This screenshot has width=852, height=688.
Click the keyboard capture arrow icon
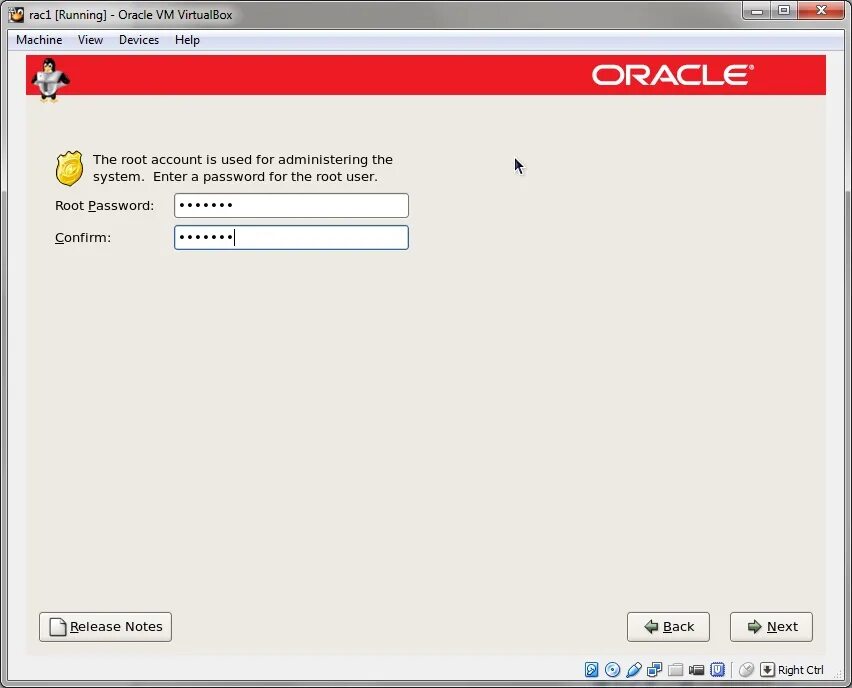point(767,670)
